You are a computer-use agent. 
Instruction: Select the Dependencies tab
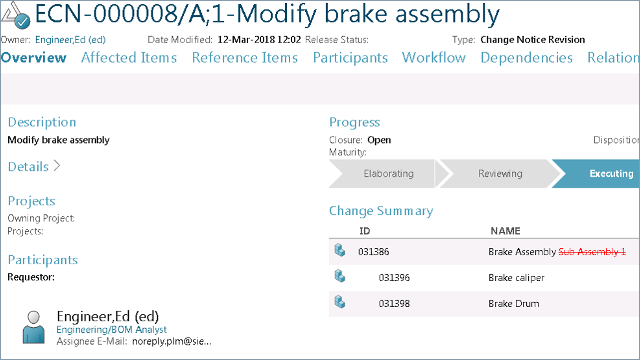click(x=527, y=58)
